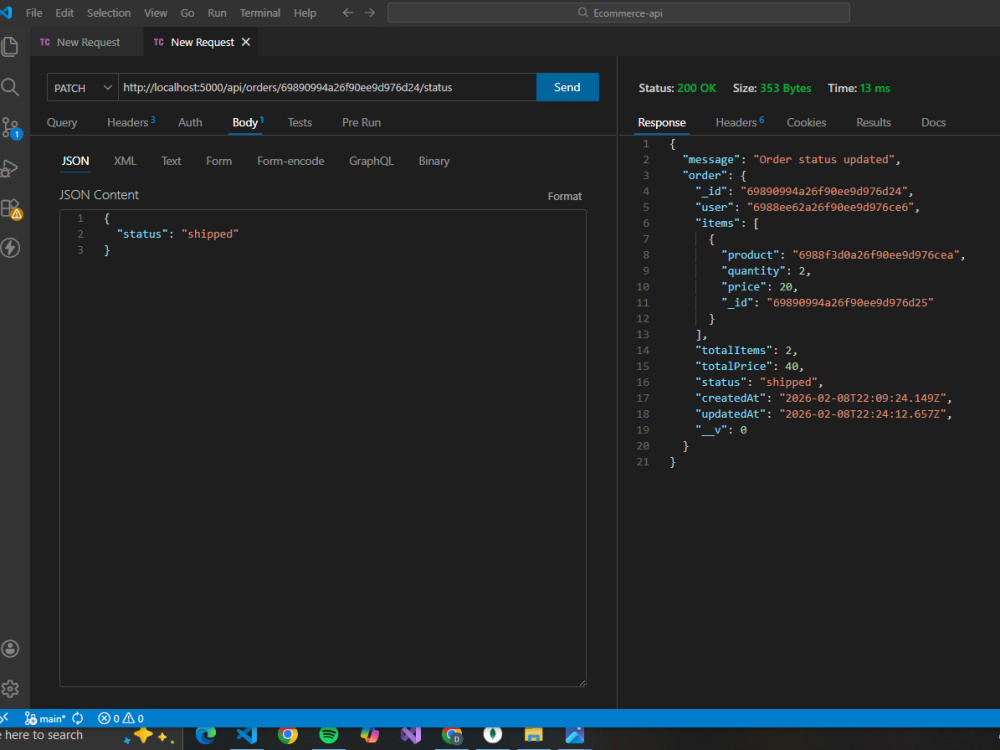Open the Explorer files icon in activity bar

pyautogui.click(x=10, y=46)
